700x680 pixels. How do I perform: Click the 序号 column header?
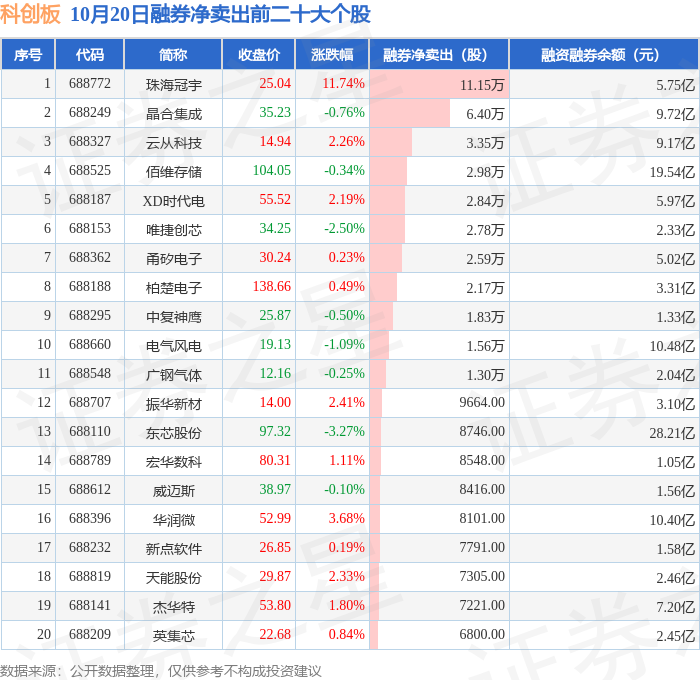28,54
